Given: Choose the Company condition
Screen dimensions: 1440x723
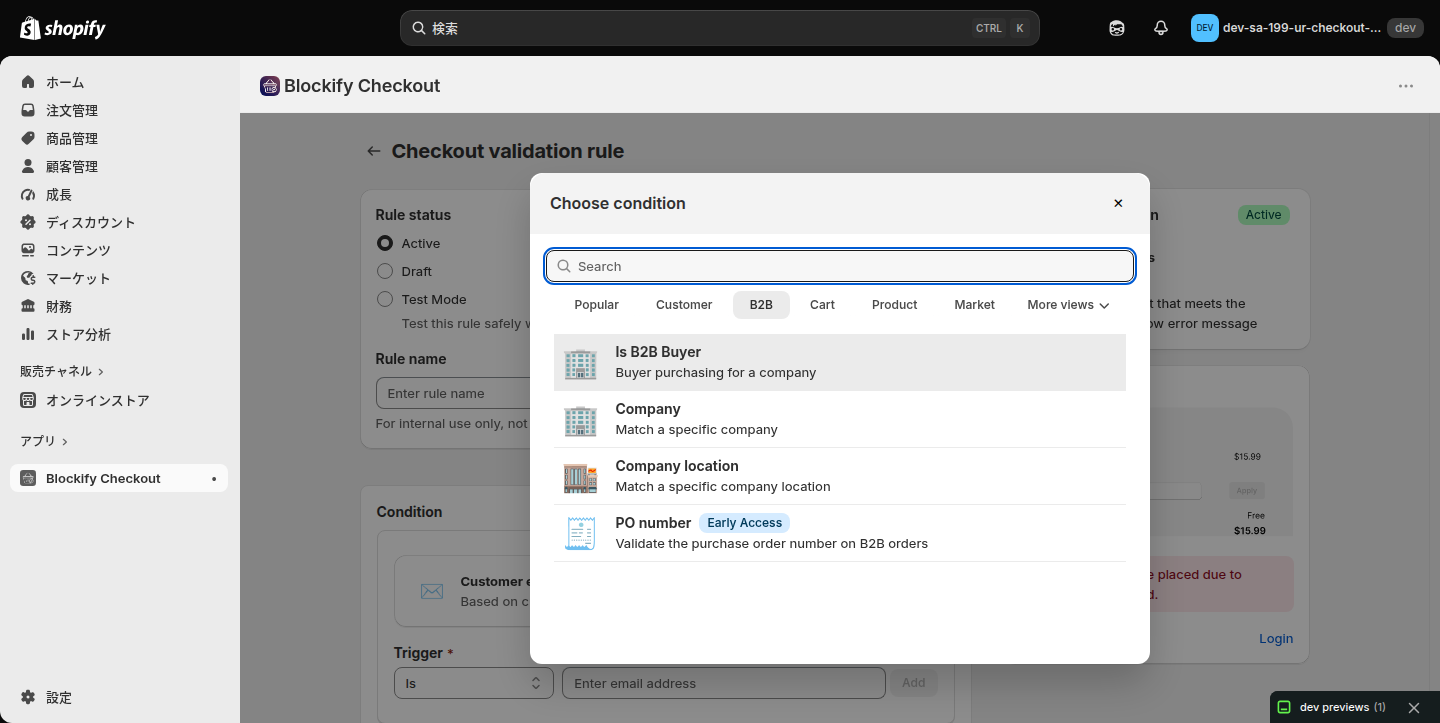Looking at the screenshot, I should click(x=840, y=419).
